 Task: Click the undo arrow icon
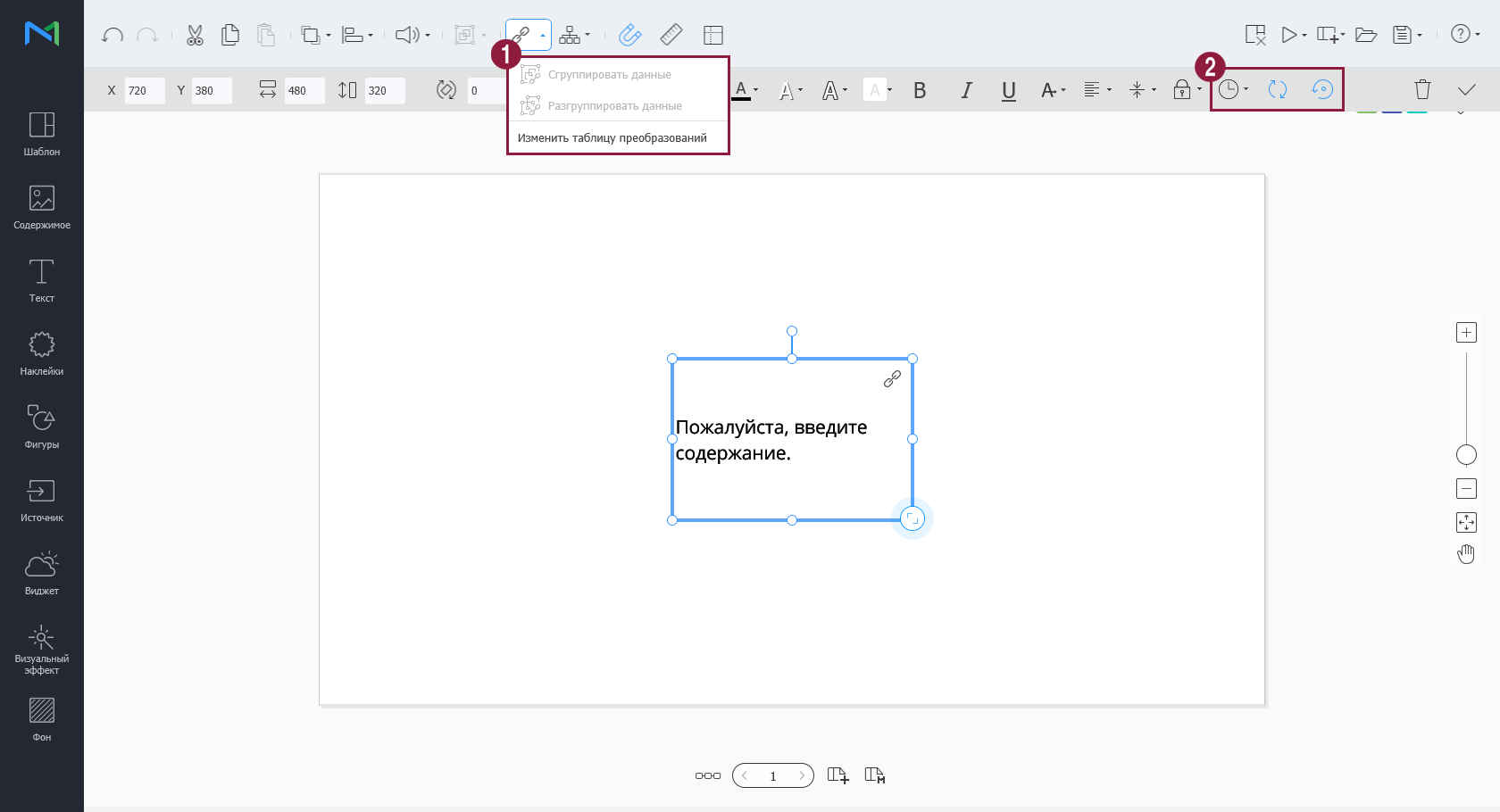point(112,36)
